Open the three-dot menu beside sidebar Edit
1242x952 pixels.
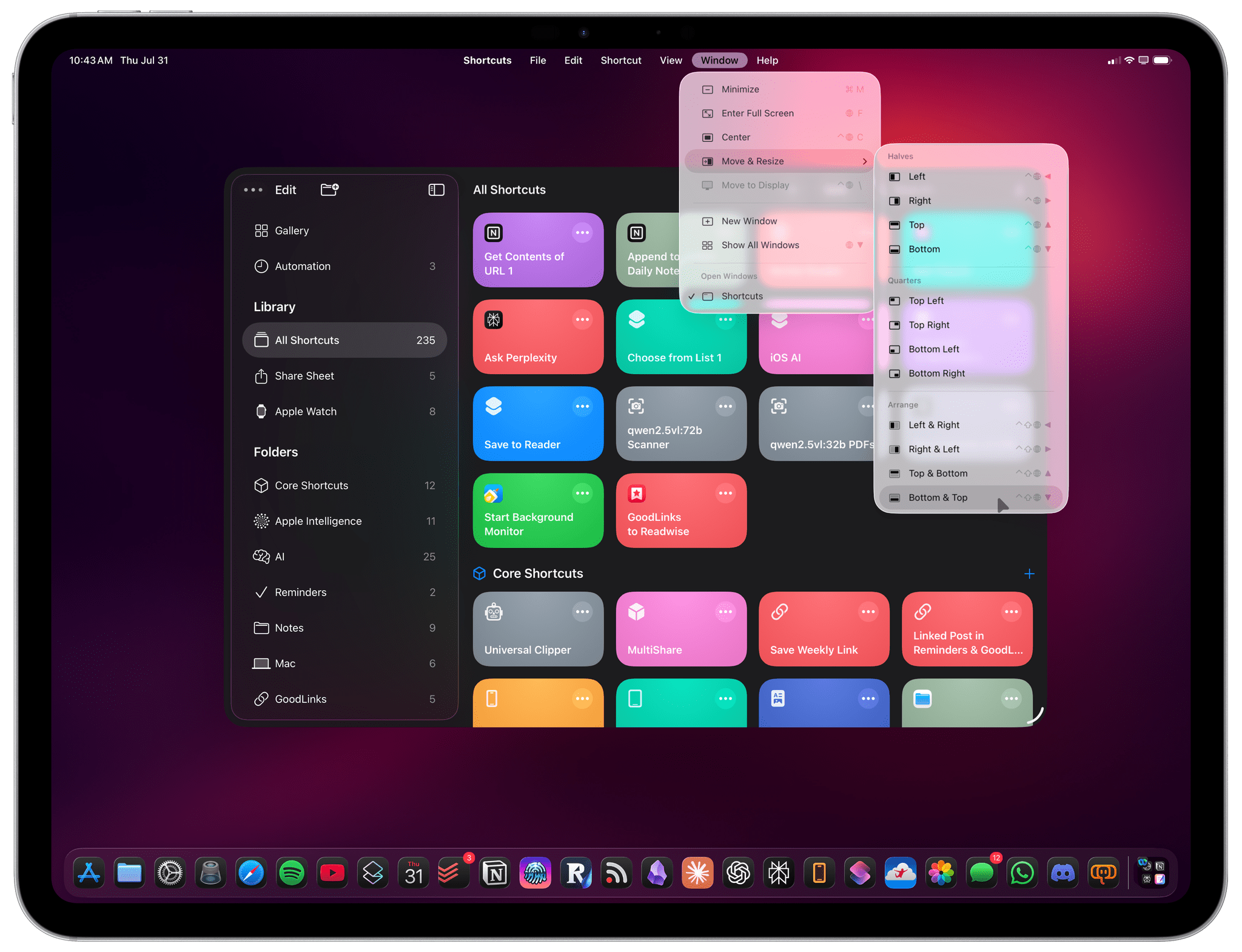click(x=253, y=190)
